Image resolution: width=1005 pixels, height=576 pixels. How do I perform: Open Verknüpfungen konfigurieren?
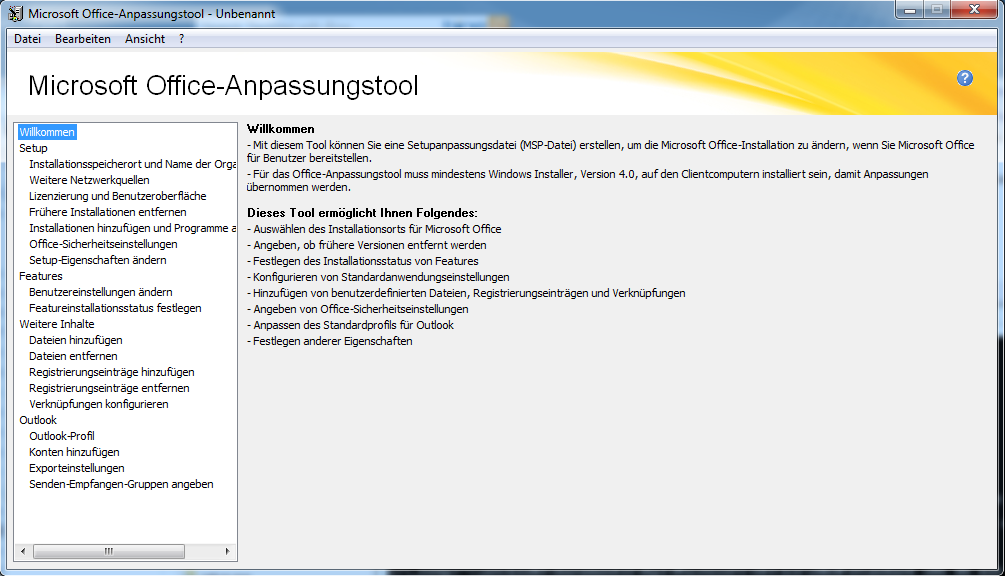tap(99, 404)
